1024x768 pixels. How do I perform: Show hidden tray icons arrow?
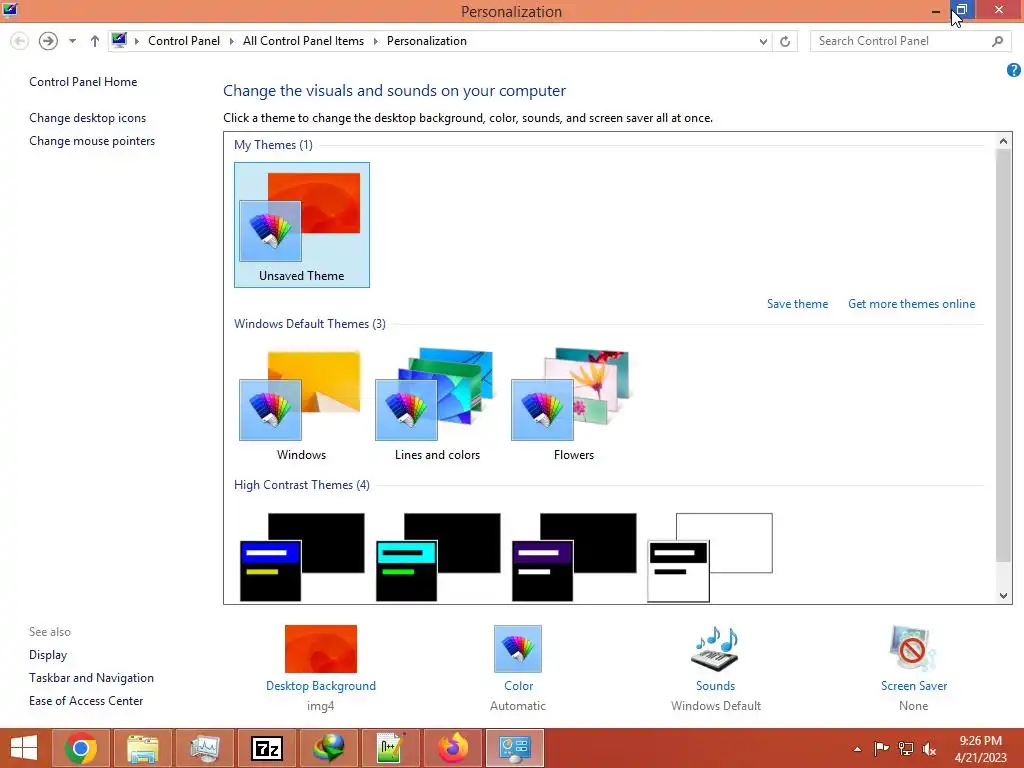tap(857, 748)
